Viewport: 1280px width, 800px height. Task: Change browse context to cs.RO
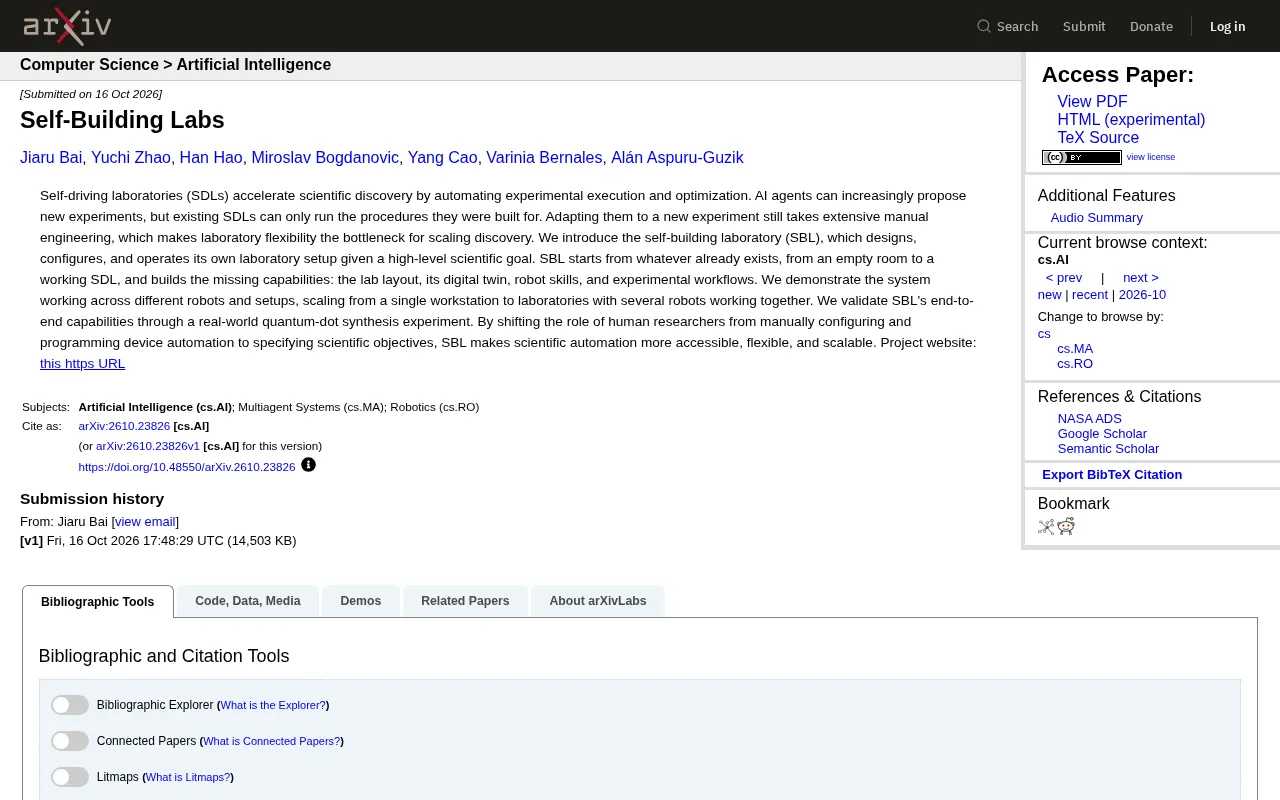(1075, 364)
